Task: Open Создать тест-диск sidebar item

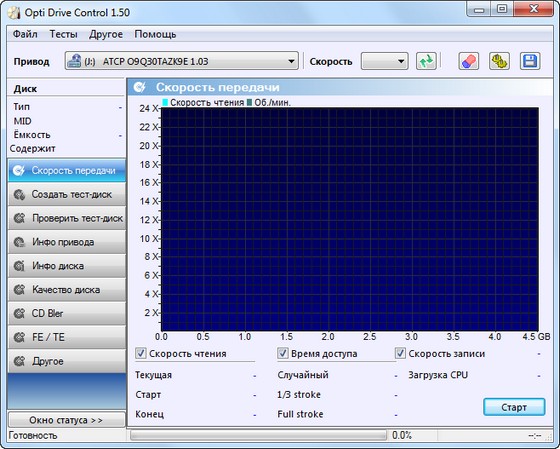Action: (x=67, y=194)
